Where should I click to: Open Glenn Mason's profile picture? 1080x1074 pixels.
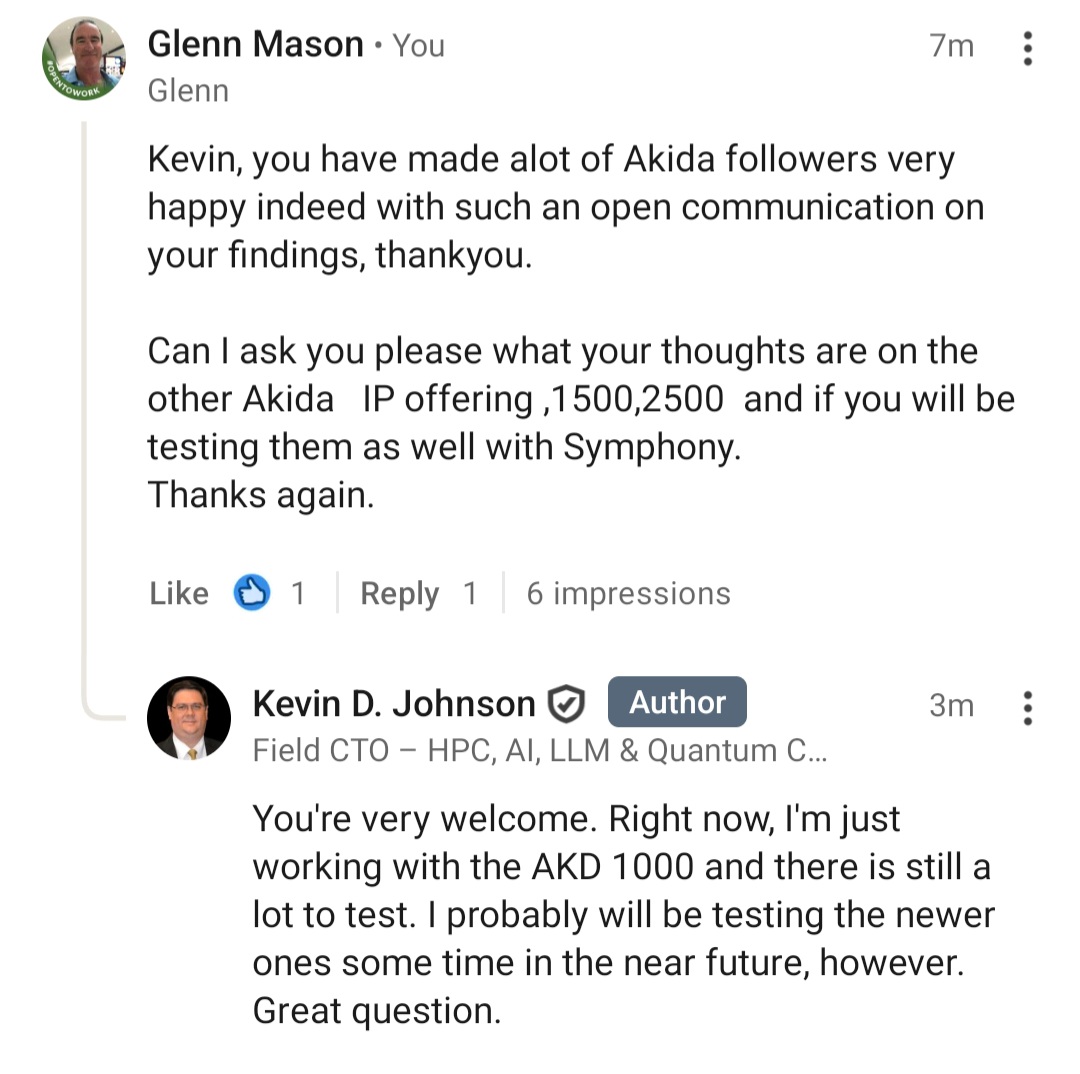click(84, 60)
